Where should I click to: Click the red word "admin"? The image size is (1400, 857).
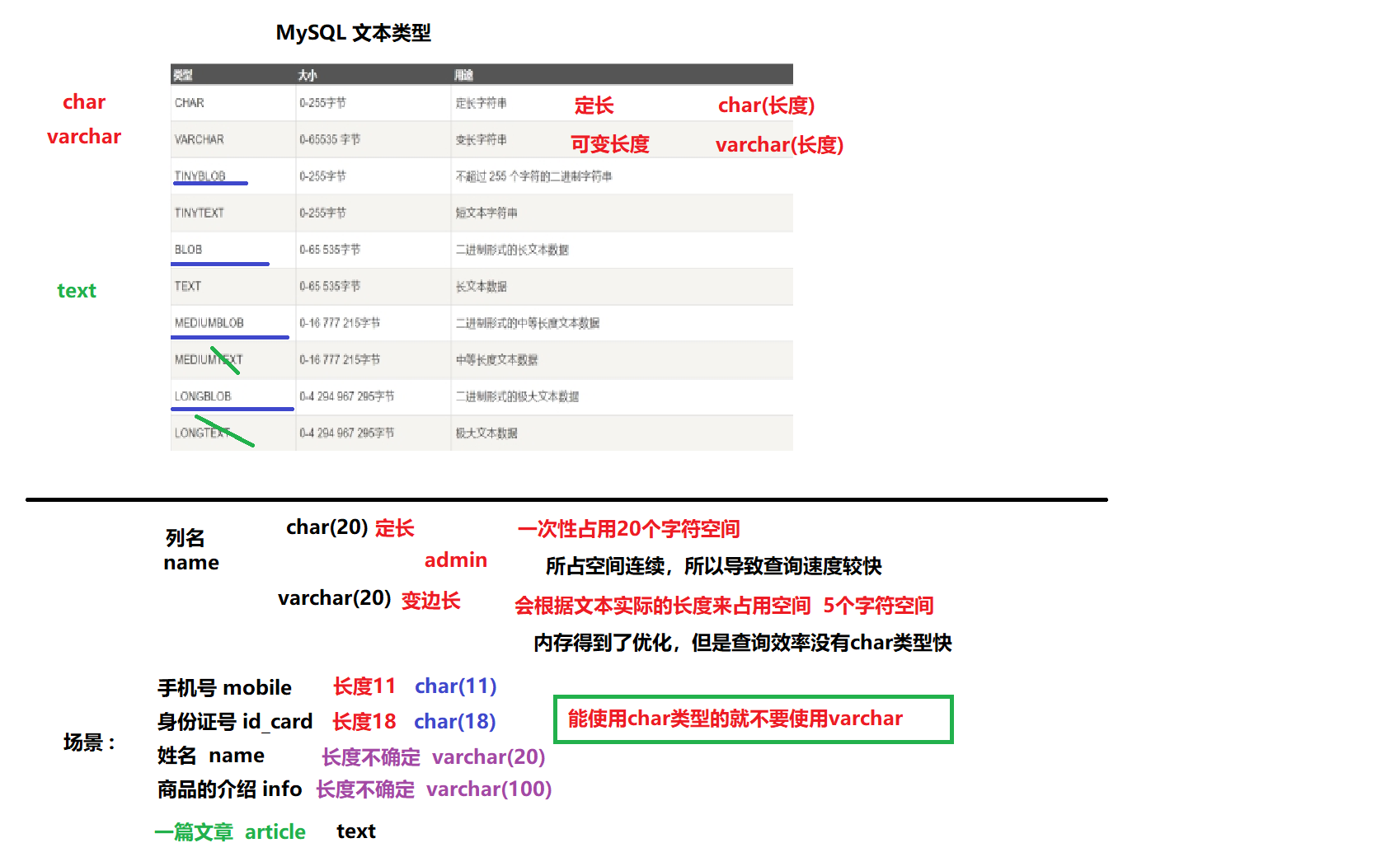tap(456, 560)
